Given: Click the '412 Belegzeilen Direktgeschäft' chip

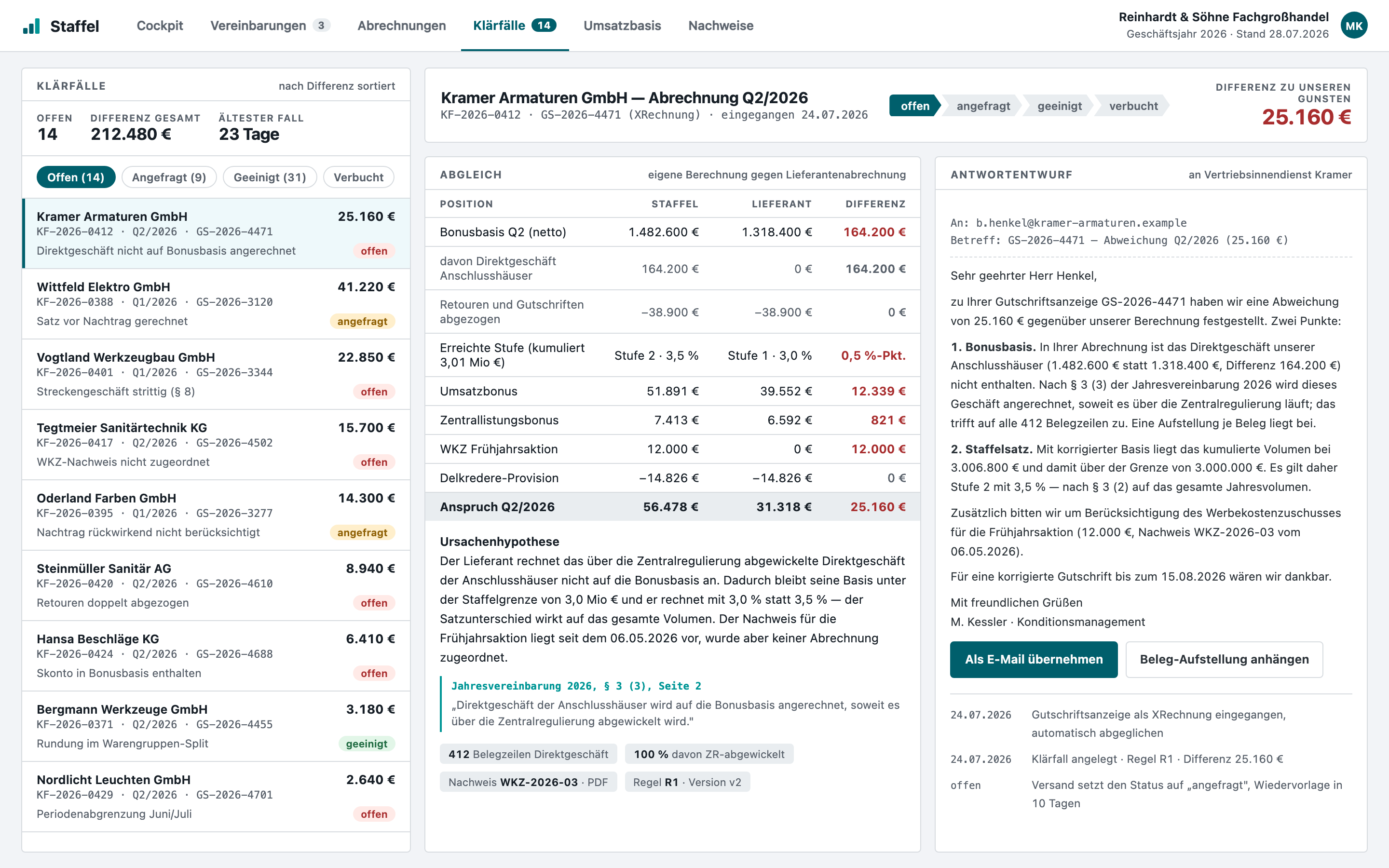Looking at the screenshot, I should click(528, 754).
